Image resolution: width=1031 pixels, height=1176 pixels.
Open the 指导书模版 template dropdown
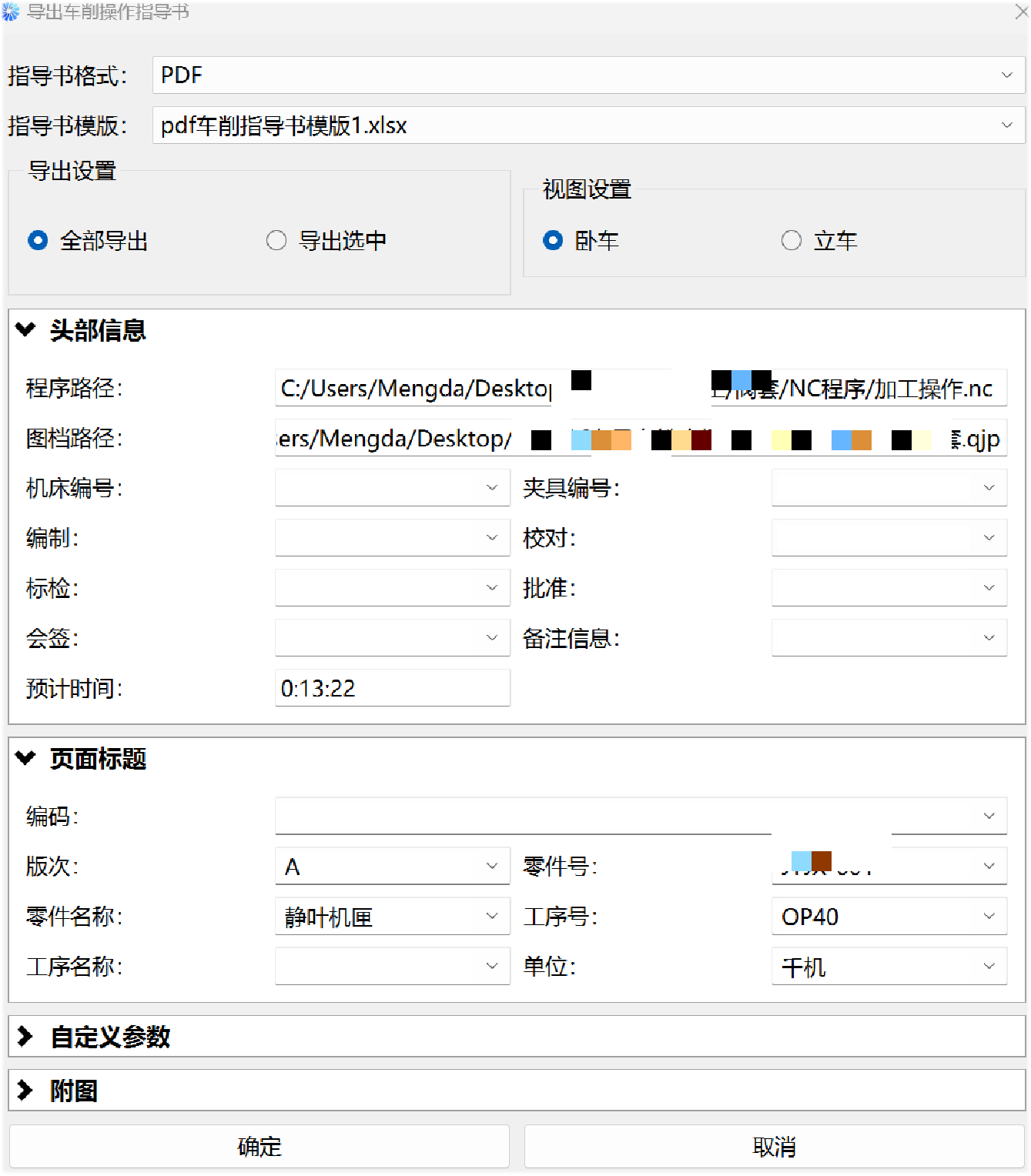click(x=588, y=125)
